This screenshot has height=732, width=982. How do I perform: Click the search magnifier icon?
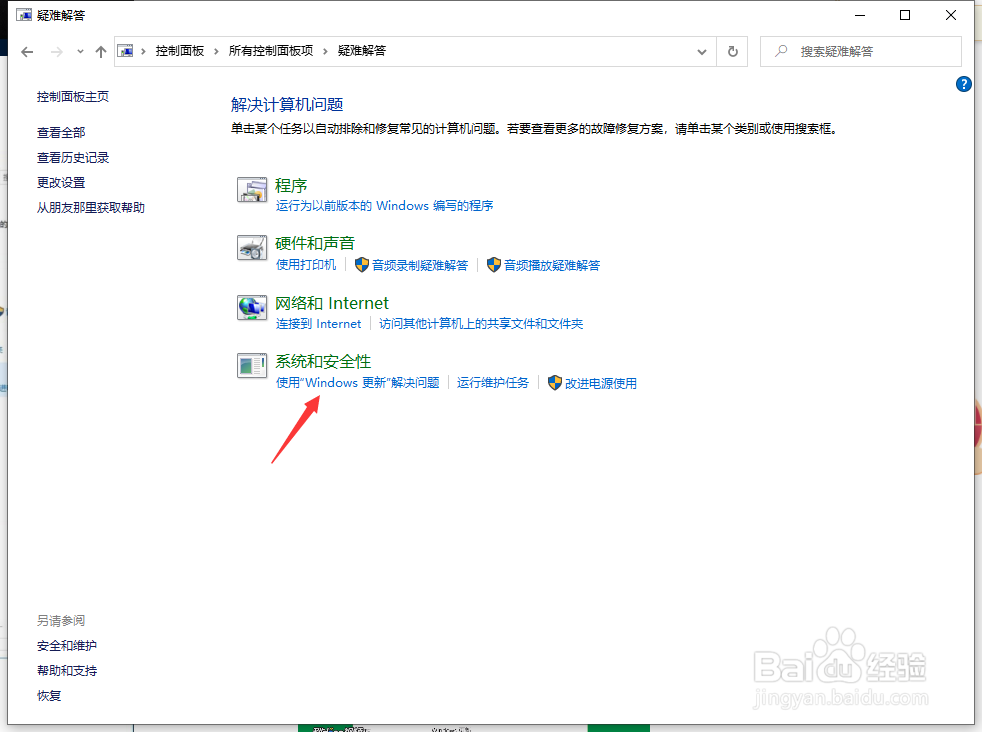click(x=781, y=51)
